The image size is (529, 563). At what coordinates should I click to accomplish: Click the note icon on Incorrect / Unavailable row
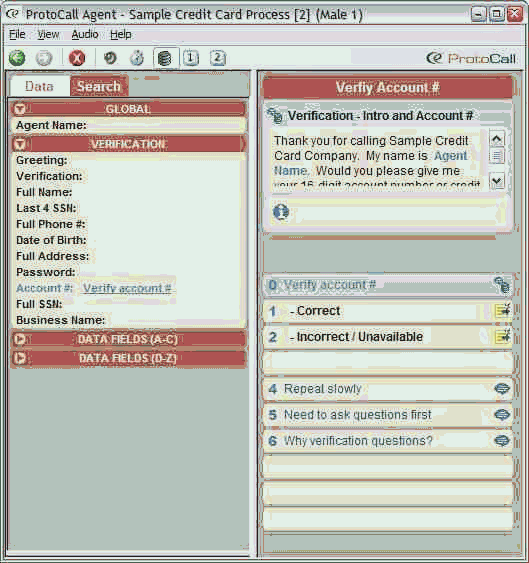tap(502, 337)
